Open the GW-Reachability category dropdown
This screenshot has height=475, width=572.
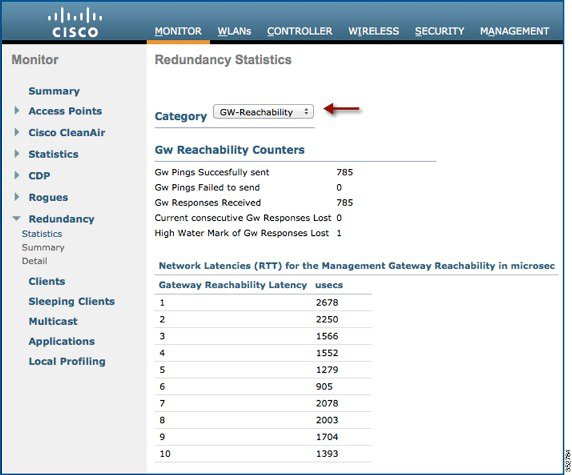pos(263,112)
